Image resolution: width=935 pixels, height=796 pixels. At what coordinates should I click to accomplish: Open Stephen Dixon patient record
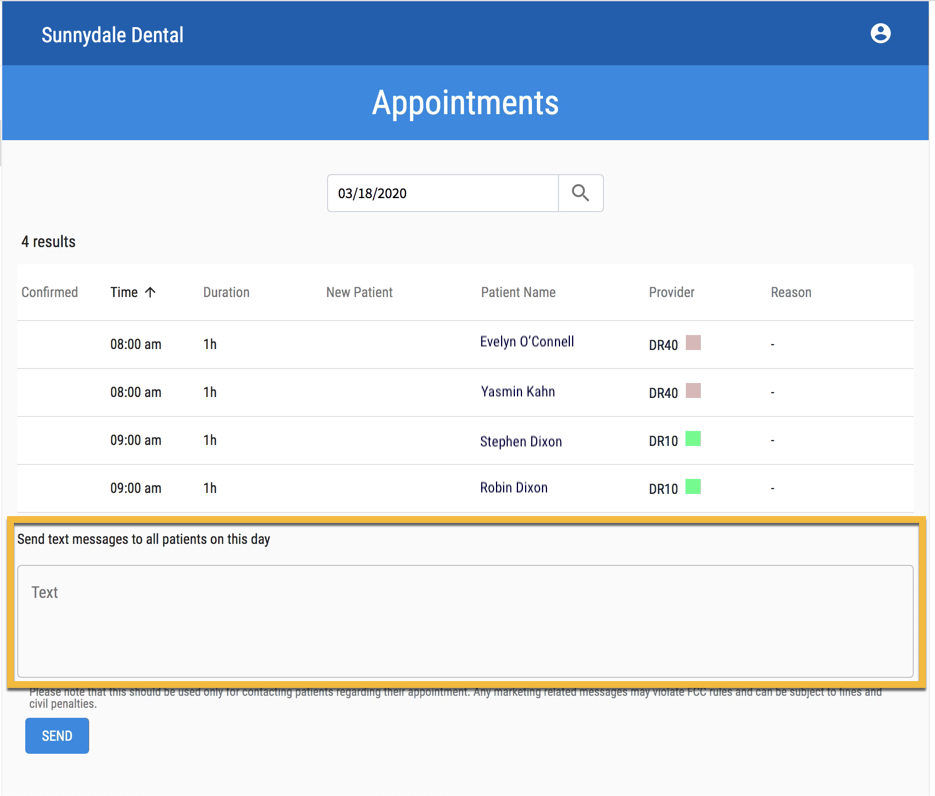point(521,442)
